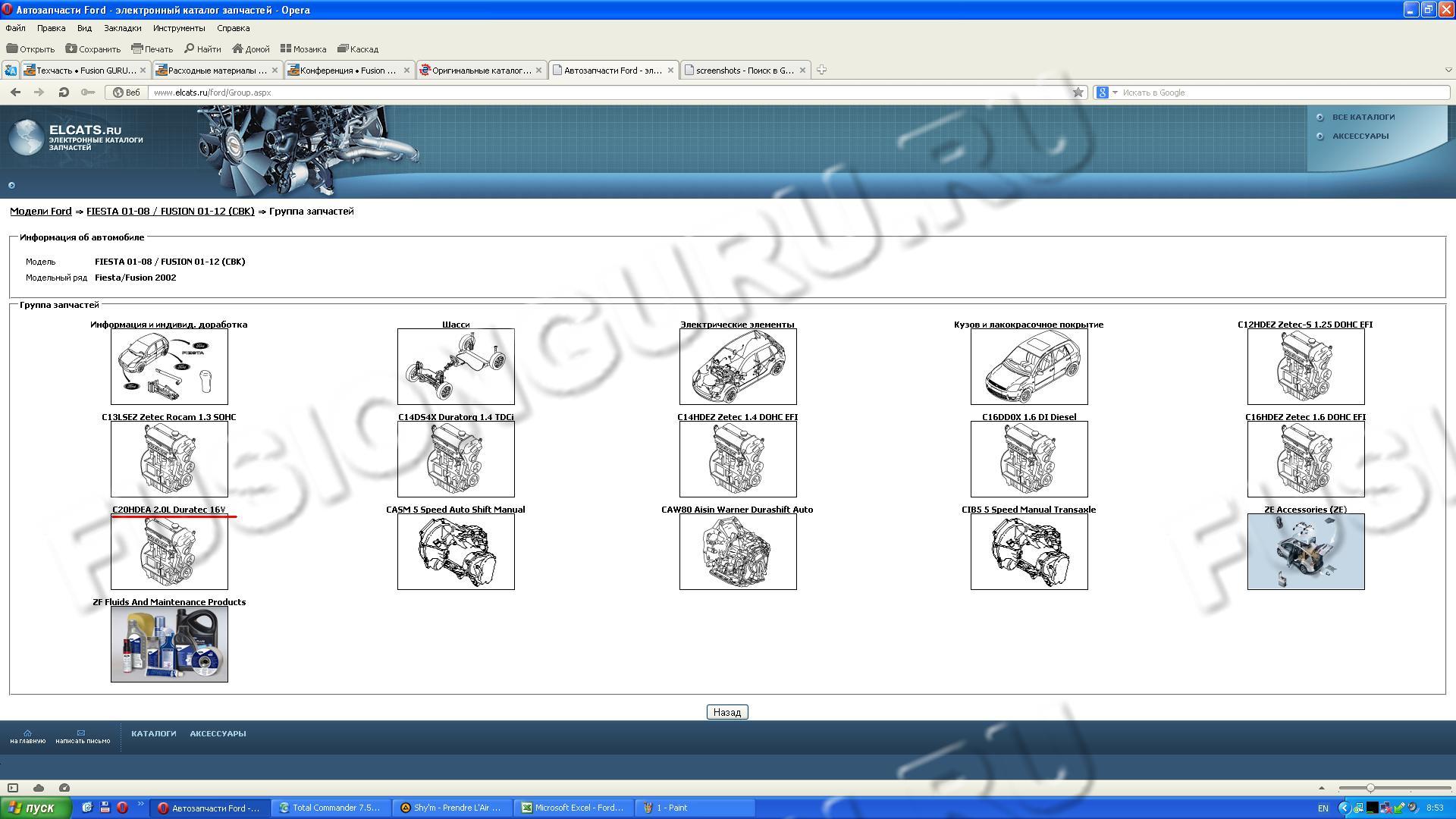The height and width of the screenshot is (819, 1456).
Task: Click the Печать toolbar button
Action: pos(152,49)
